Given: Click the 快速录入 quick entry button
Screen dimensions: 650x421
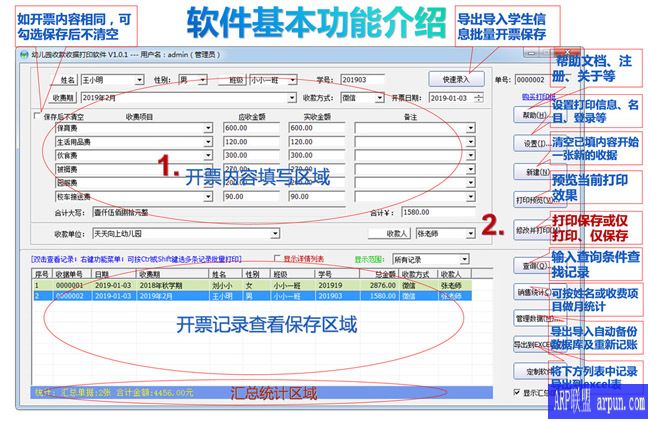Looking at the screenshot, I should [x=457, y=78].
